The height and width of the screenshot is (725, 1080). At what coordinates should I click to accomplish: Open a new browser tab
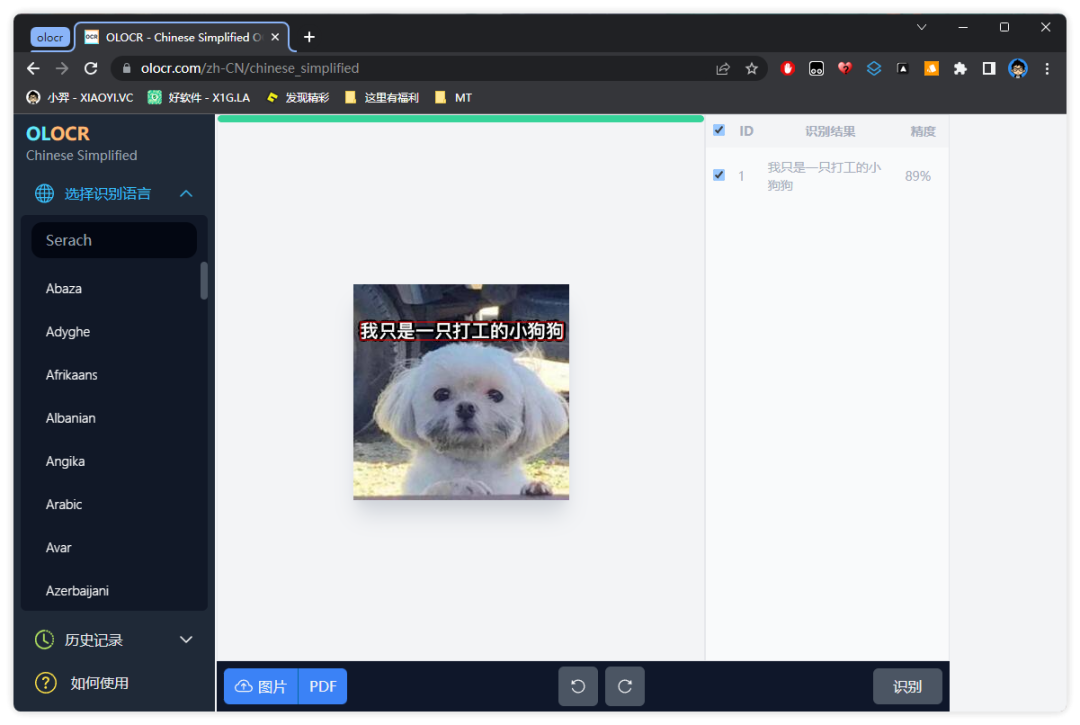pos(309,37)
